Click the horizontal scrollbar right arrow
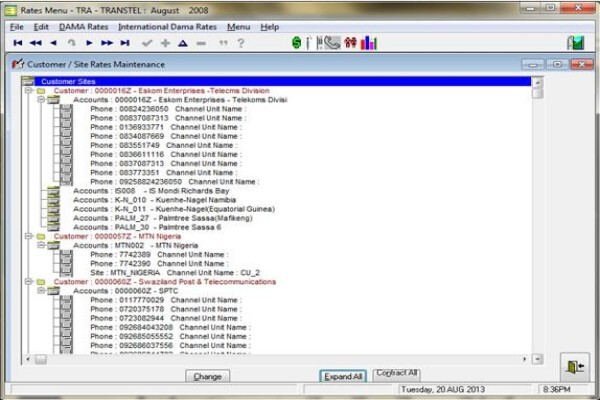The width and height of the screenshot is (600, 400). point(524,359)
